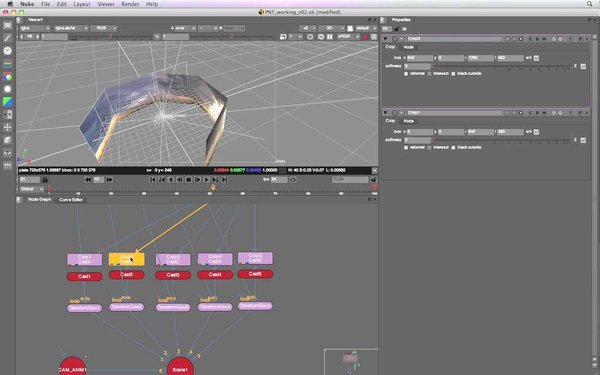Click the play forward button
Screen dimensions: 600x375
pyautogui.click(x=207, y=179)
